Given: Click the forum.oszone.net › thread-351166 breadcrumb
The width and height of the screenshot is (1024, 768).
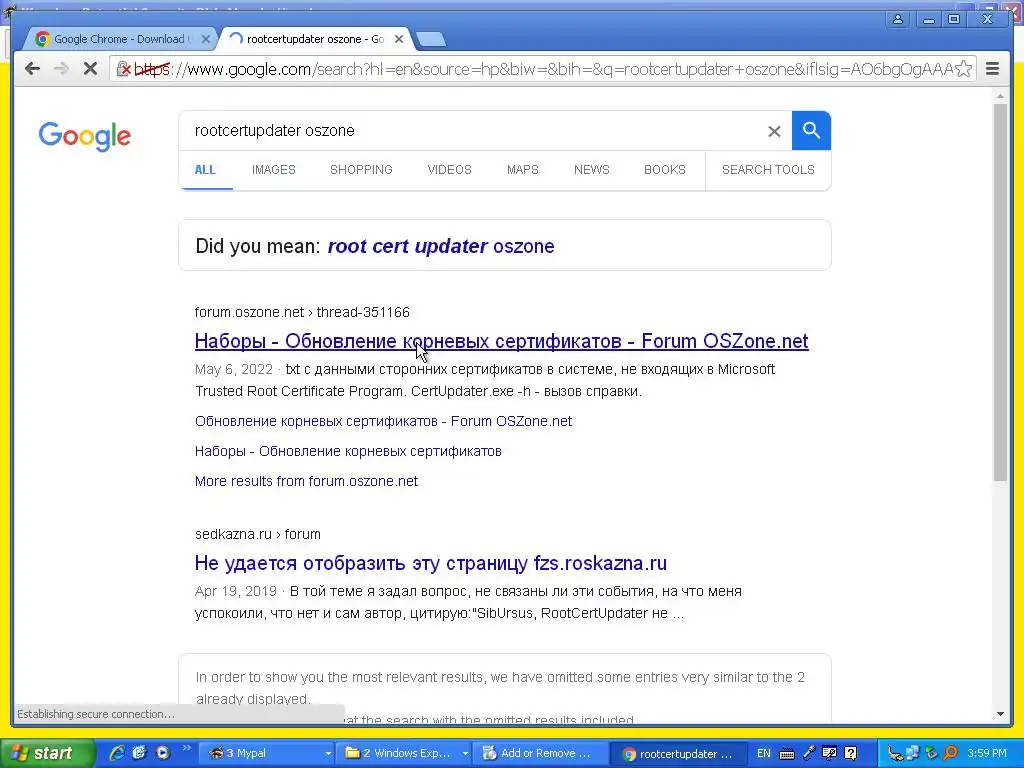Looking at the screenshot, I should pyautogui.click(x=302, y=312).
